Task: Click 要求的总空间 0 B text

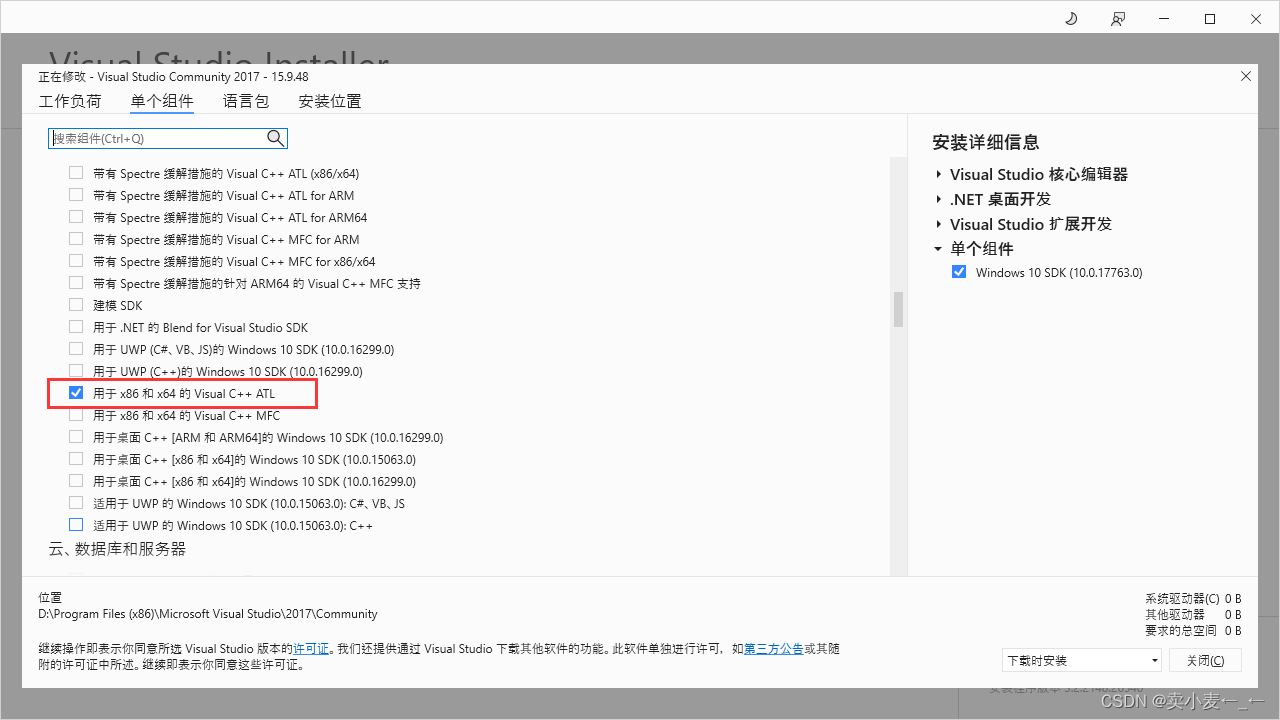Action: tap(1193, 630)
